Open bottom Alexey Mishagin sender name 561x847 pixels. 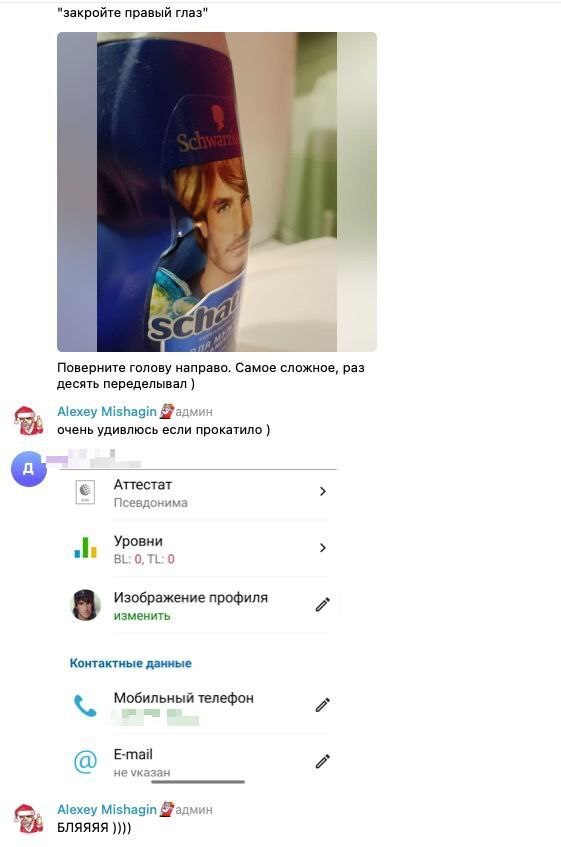pyautogui.click(x=107, y=809)
